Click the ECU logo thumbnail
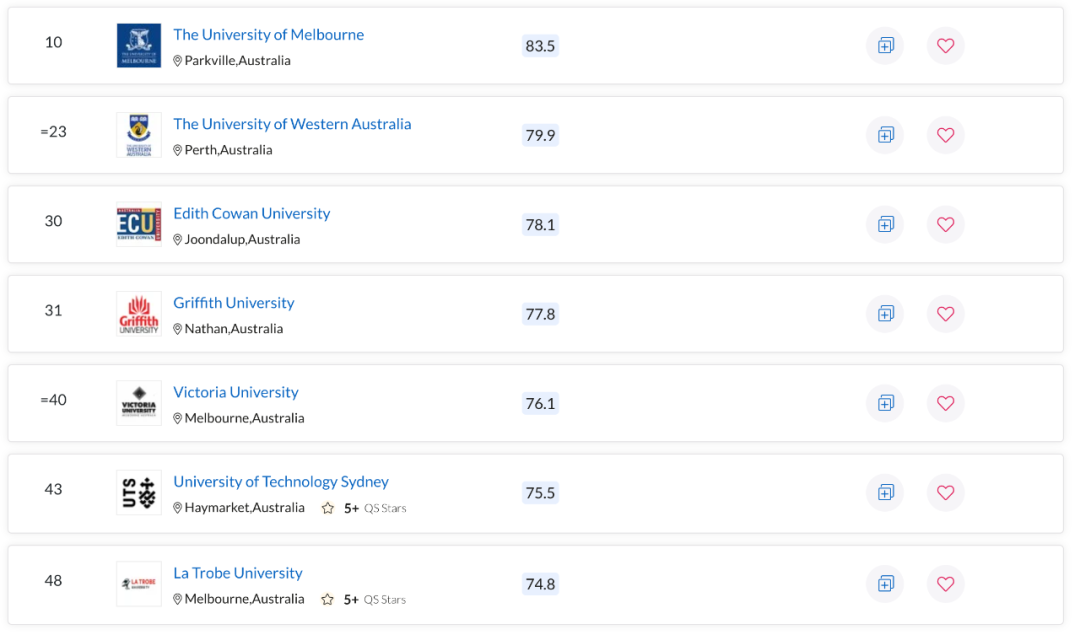Image resolution: width=1080 pixels, height=635 pixels. point(138,224)
